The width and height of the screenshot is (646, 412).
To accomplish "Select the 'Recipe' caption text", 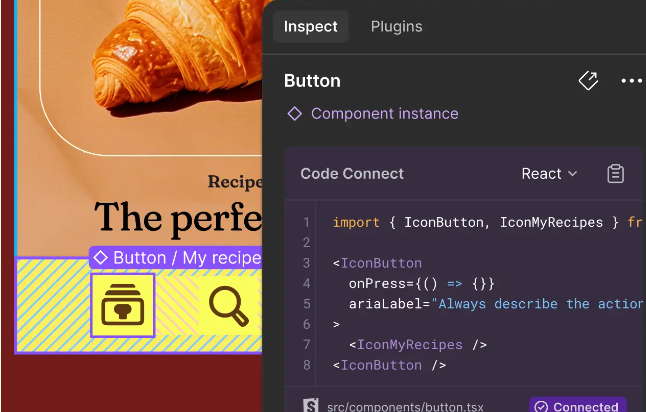I will tap(235, 182).
